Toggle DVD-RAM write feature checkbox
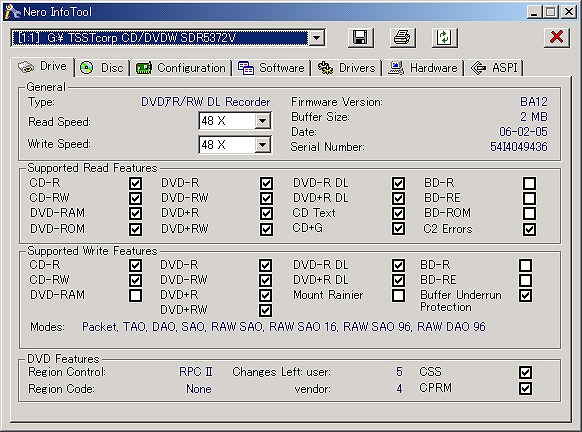Image resolution: width=582 pixels, height=432 pixels. (135, 295)
